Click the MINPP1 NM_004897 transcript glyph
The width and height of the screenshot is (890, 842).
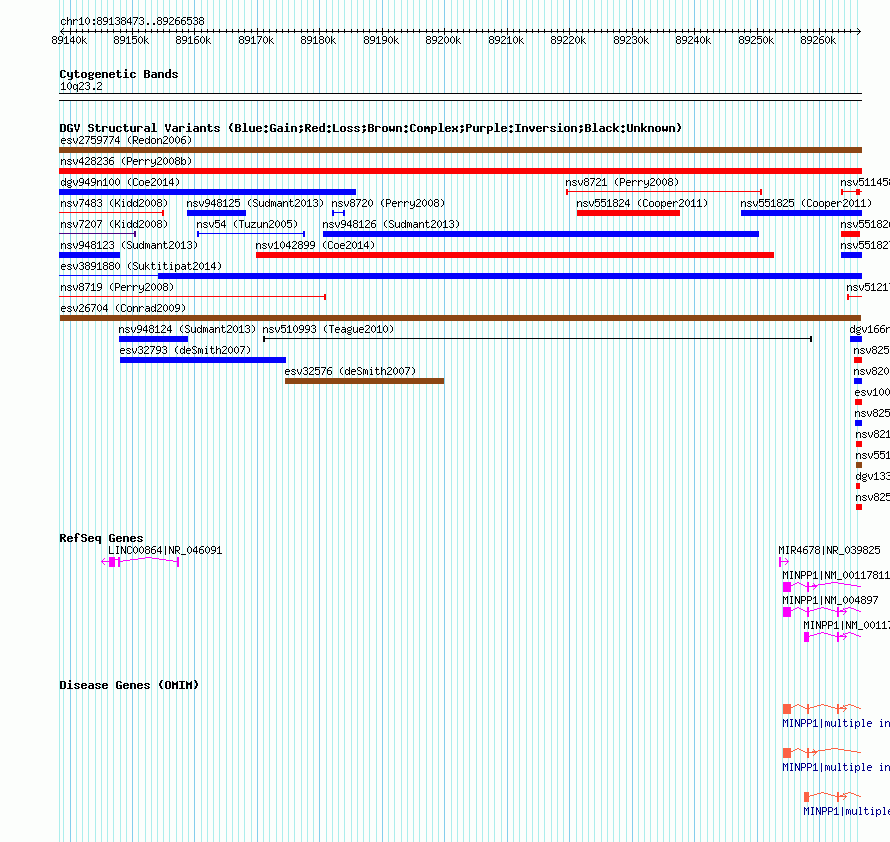pos(822,611)
